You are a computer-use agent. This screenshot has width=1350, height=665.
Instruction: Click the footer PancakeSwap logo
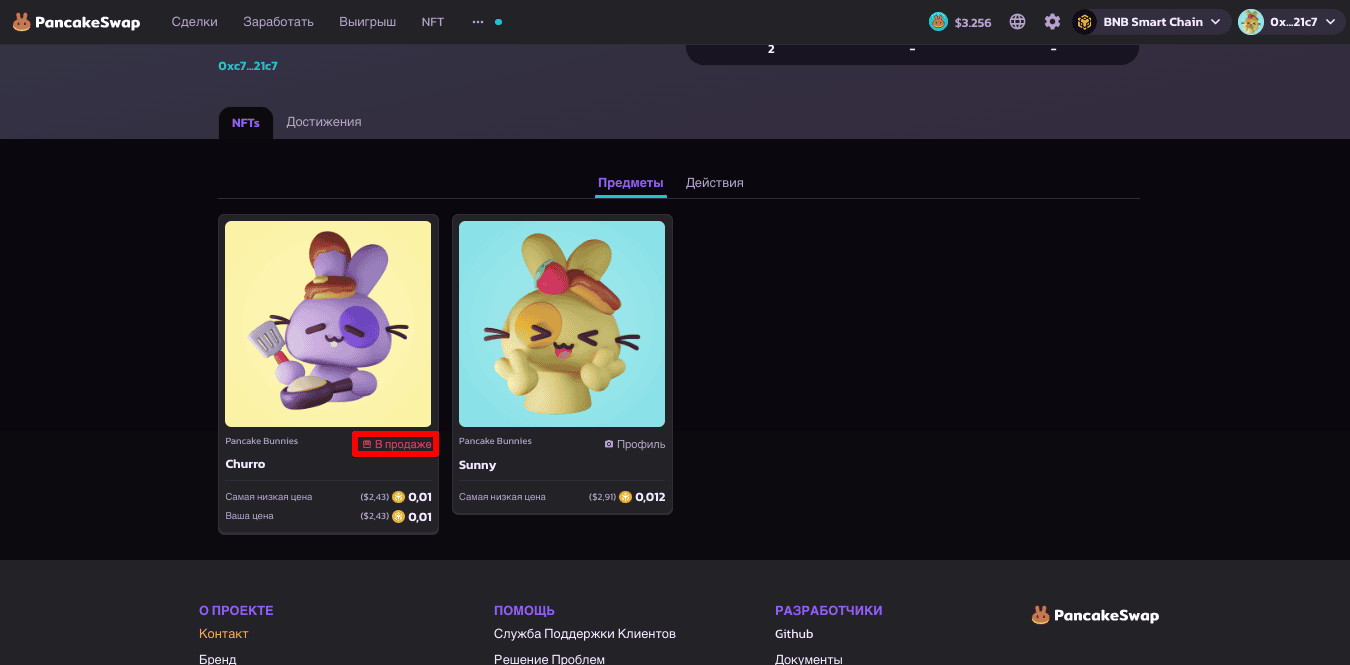click(1096, 615)
